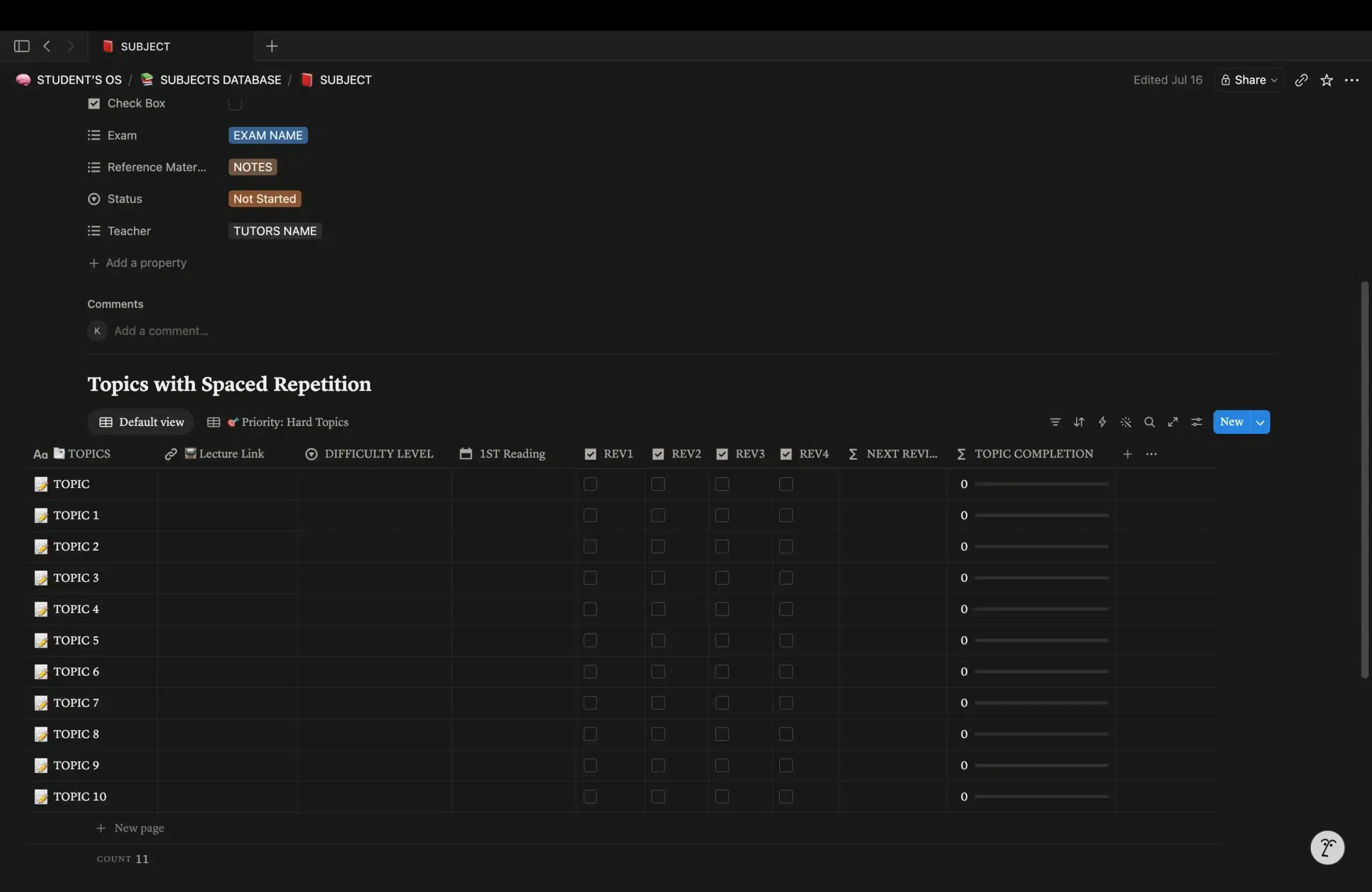Check REV4 for TOPIC 10

click(786, 796)
